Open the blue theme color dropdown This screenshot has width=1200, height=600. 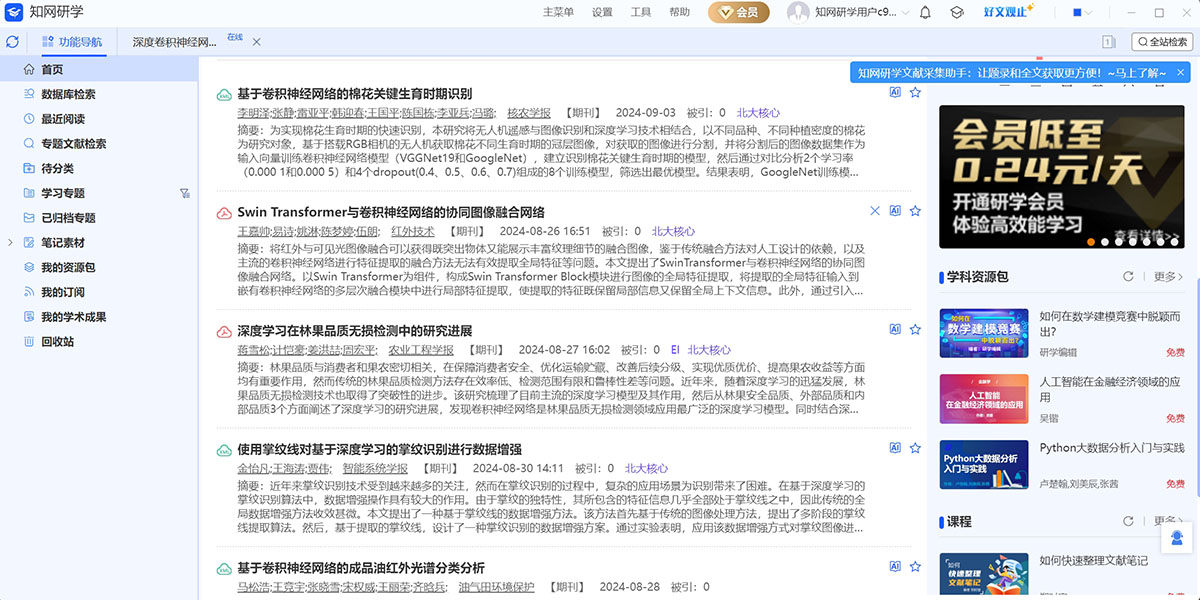(1082, 13)
